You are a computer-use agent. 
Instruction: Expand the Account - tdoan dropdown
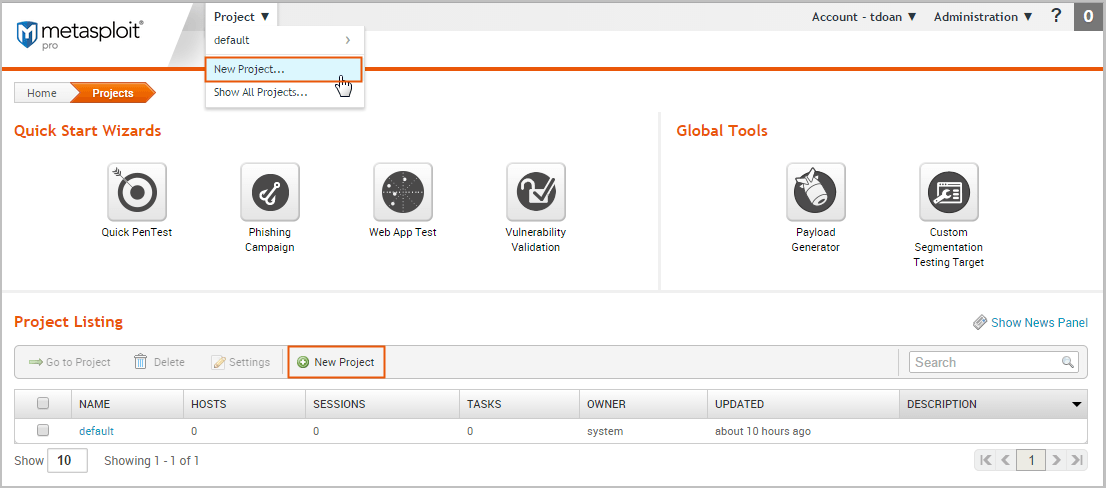tap(864, 17)
